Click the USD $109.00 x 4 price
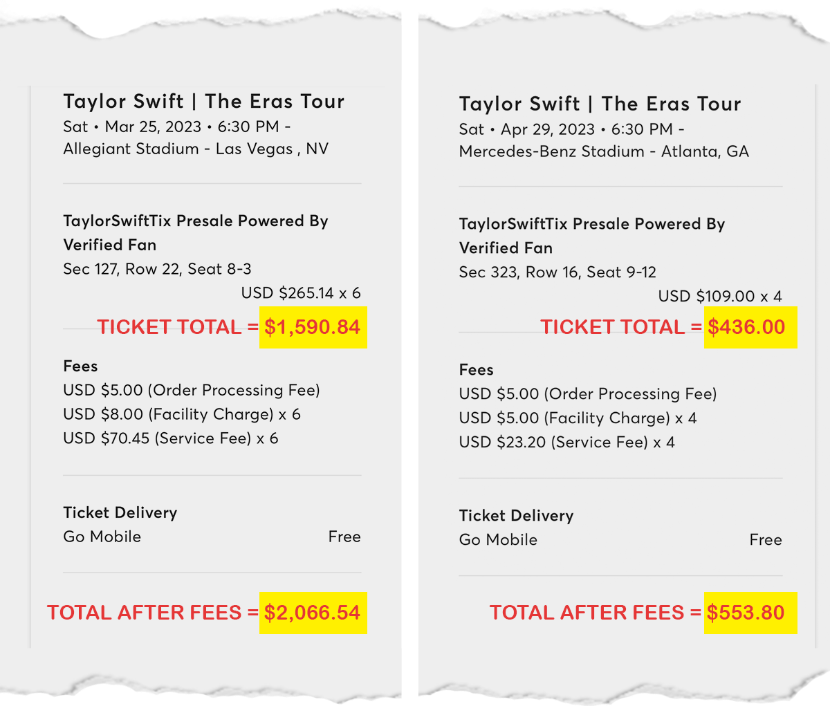This screenshot has width=830, height=706. (x=720, y=297)
